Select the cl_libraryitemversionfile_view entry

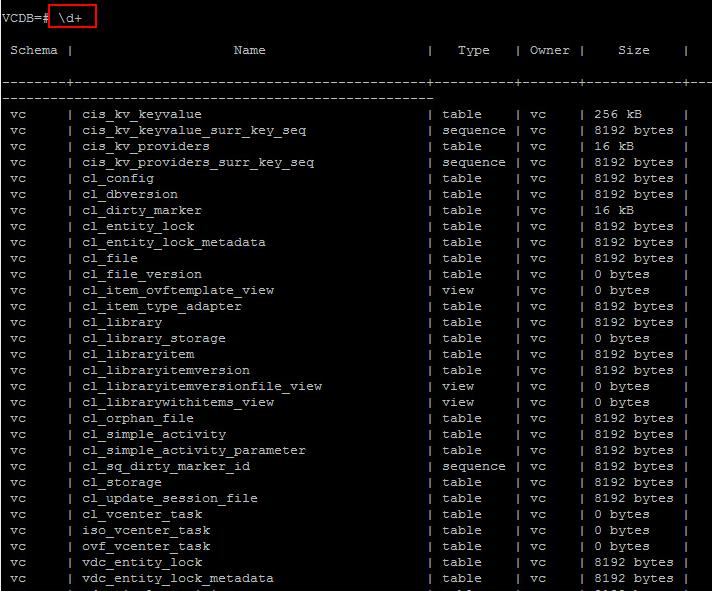pyautogui.click(x=202, y=386)
